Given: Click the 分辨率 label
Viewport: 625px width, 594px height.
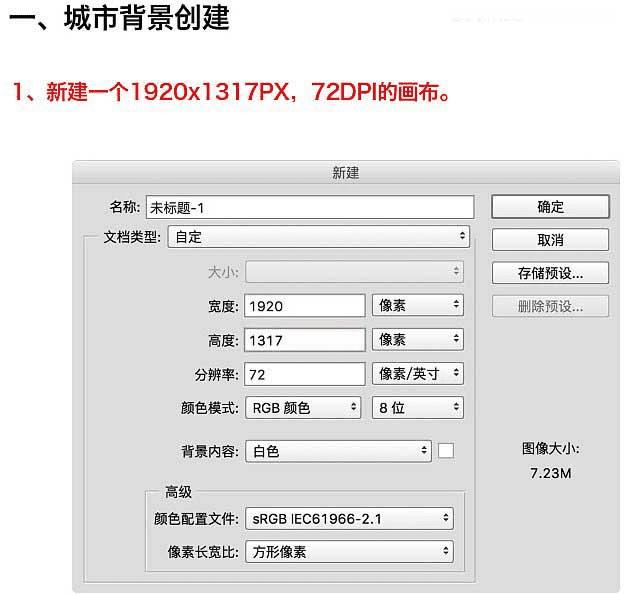Looking at the screenshot, I should [x=216, y=375].
